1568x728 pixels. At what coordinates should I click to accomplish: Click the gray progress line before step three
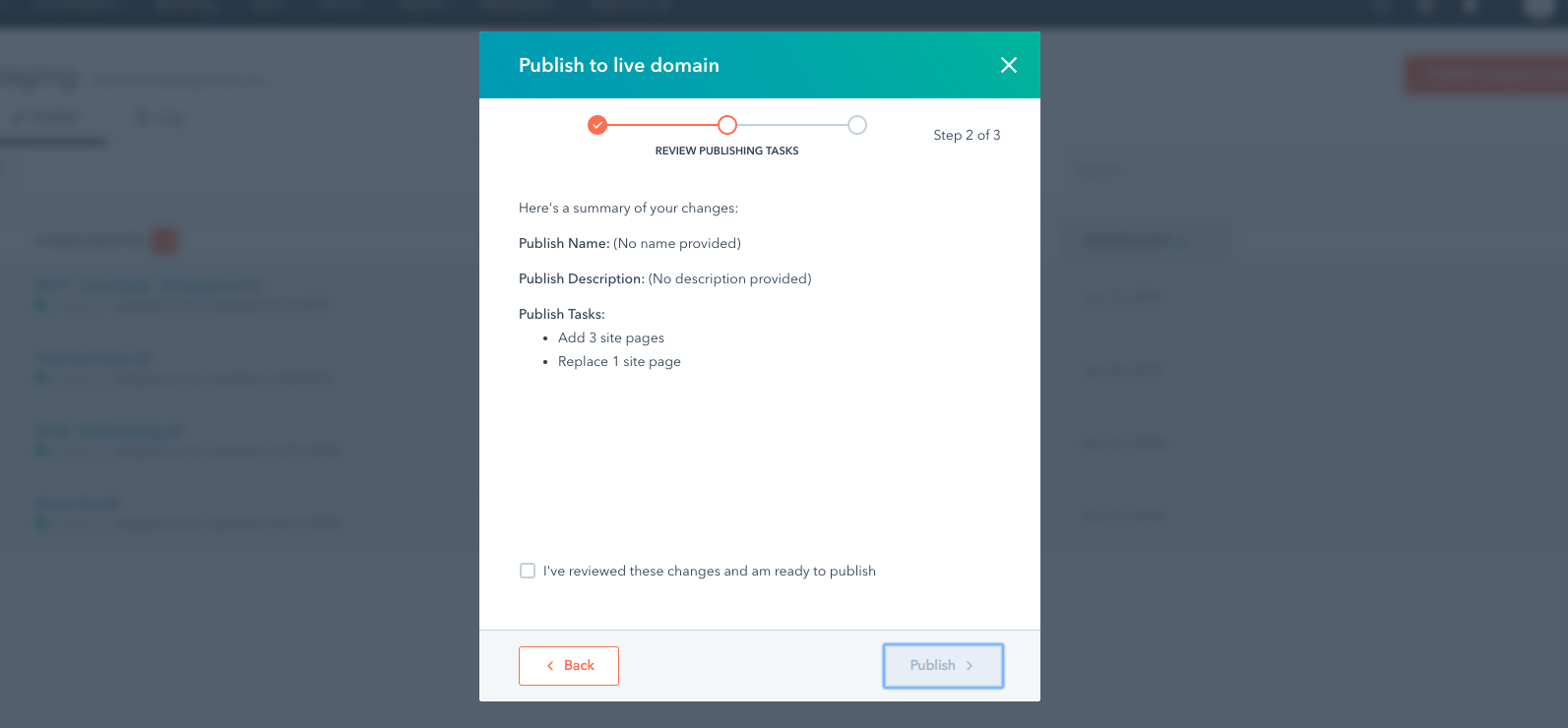[792, 125]
